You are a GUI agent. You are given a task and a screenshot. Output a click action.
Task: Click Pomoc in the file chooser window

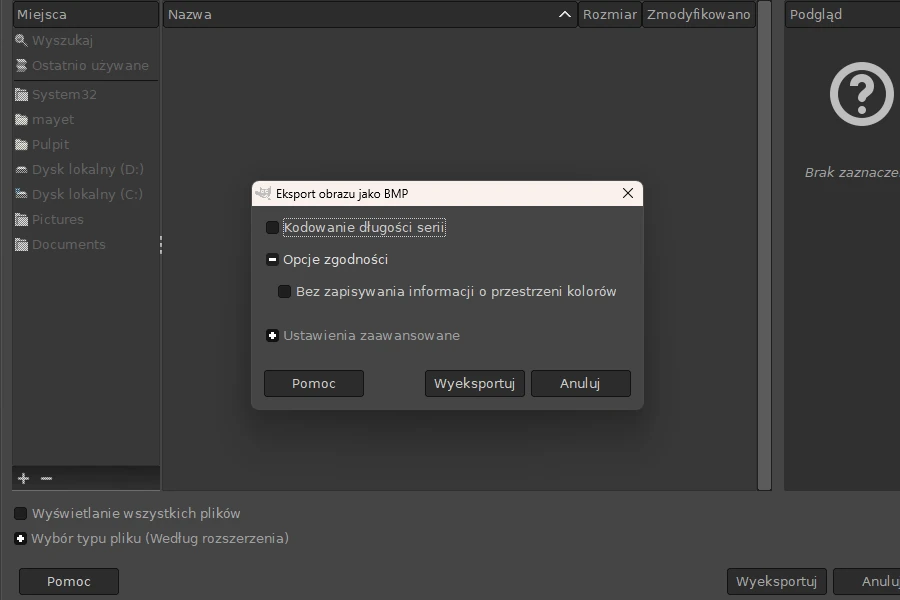click(69, 582)
